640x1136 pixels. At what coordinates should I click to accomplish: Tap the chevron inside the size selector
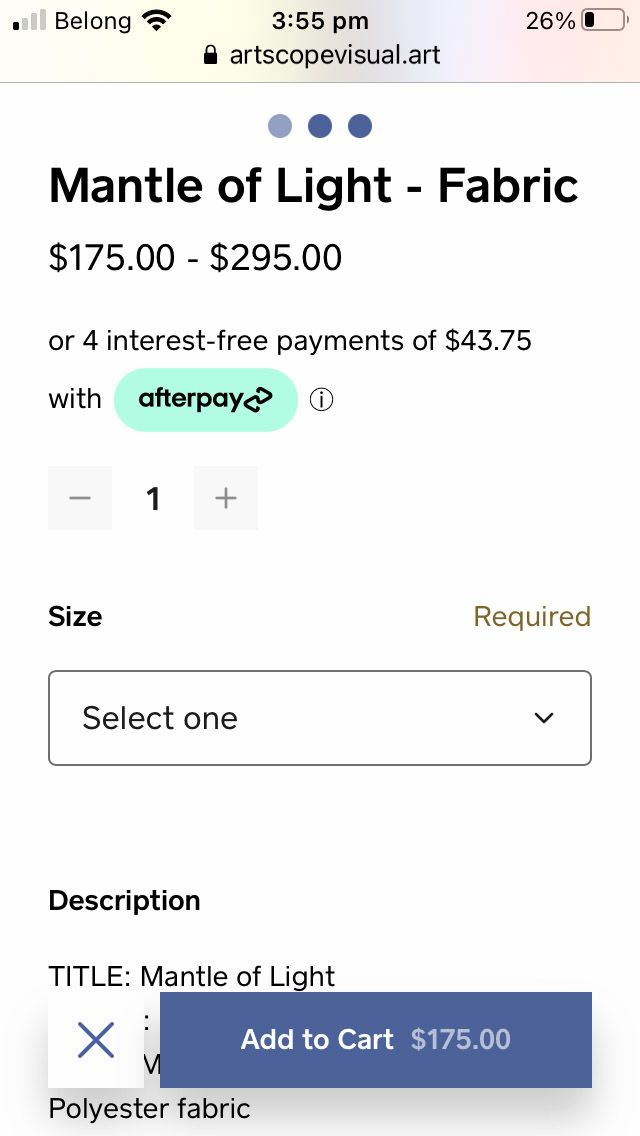pos(543,717)
